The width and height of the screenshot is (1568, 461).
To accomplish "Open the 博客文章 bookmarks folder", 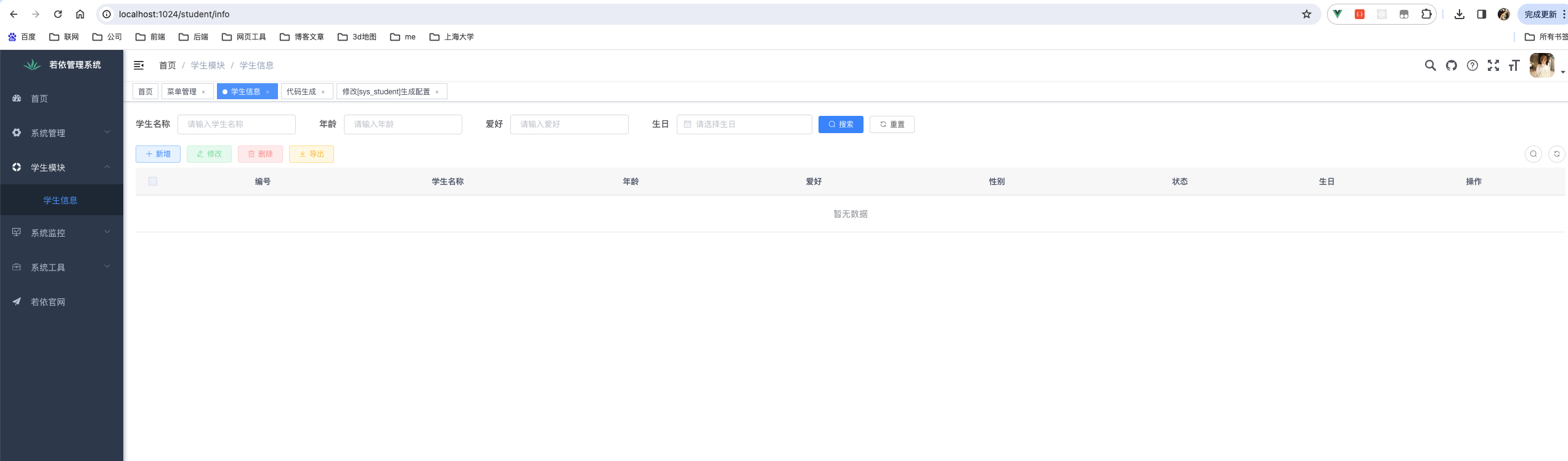I will (302, 37).
